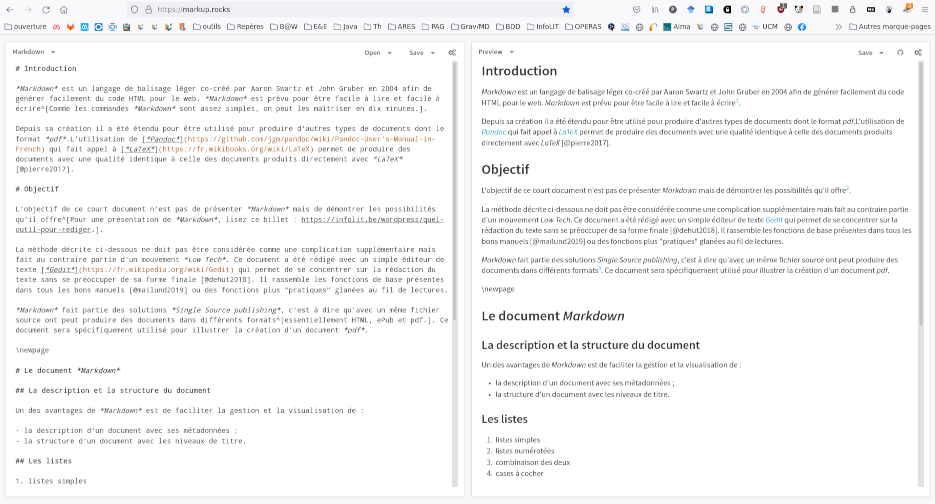The height and width of the screenshot is (504, 935).
Task: Go to browser home page icon
Action: coord(64,10)
